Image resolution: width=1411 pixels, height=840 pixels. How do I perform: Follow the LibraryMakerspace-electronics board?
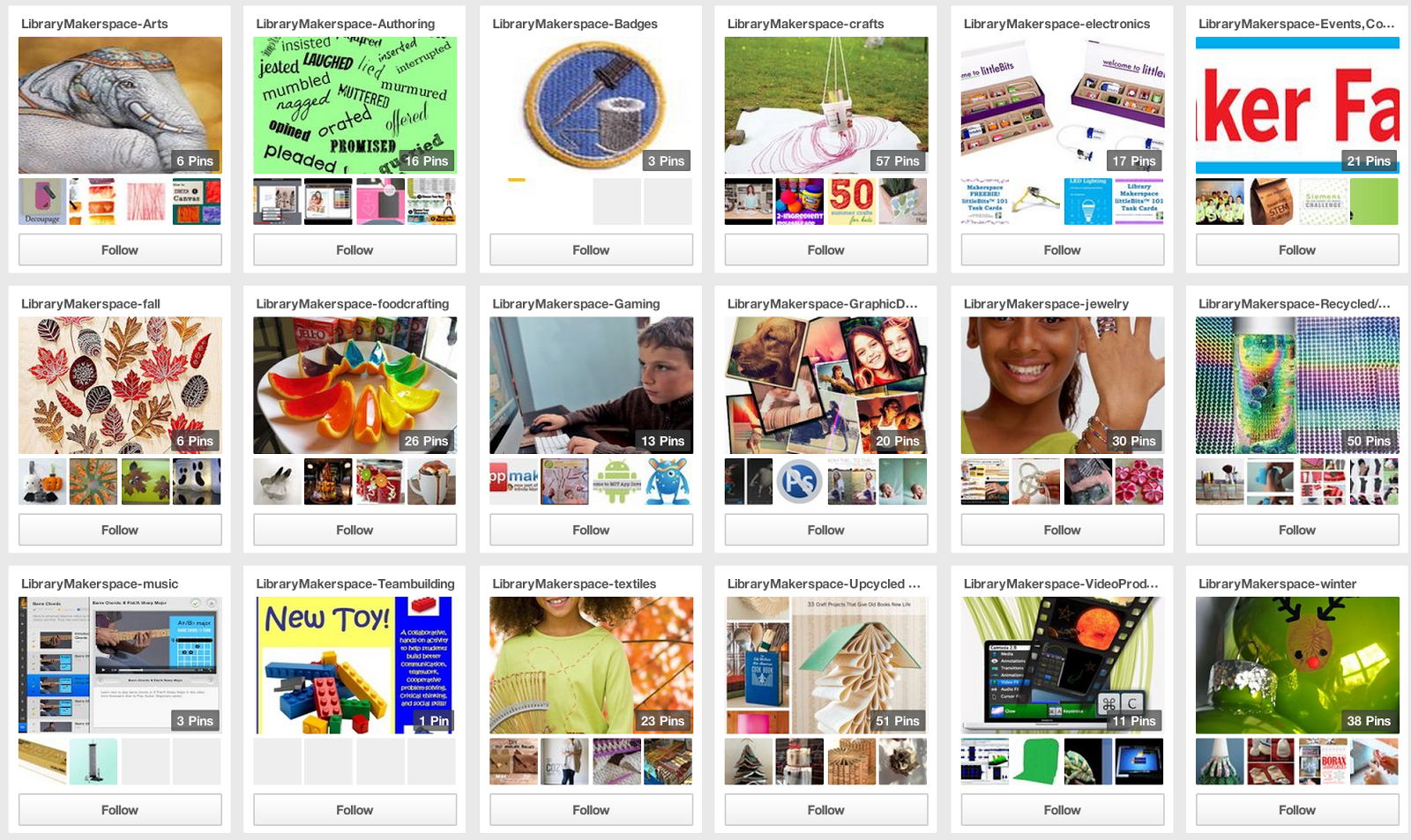pyautogui.click(x=1062, y=250)
